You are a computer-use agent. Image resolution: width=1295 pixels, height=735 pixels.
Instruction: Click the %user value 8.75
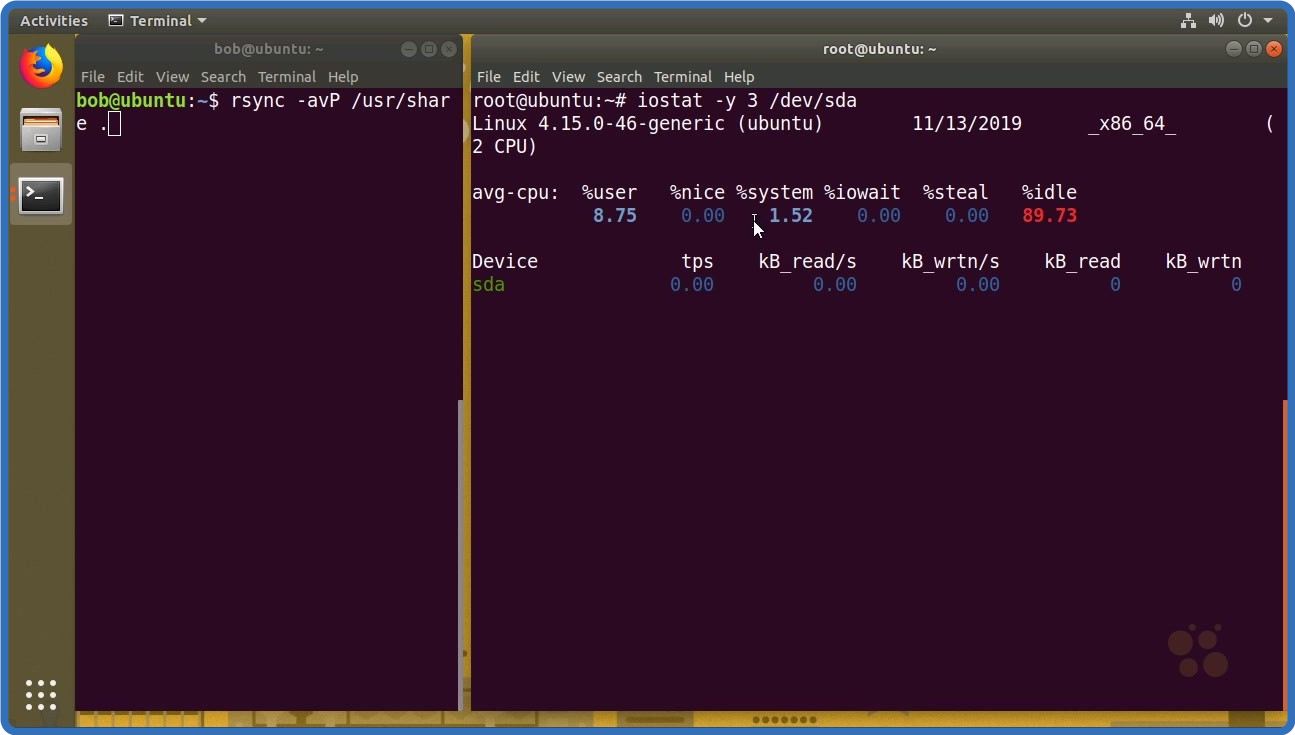[x=615, y=215]
